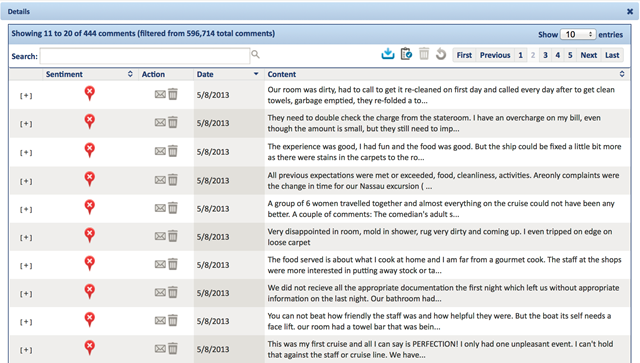
Task: Email the dirty room comment
Action: click(x=160, y=95)
